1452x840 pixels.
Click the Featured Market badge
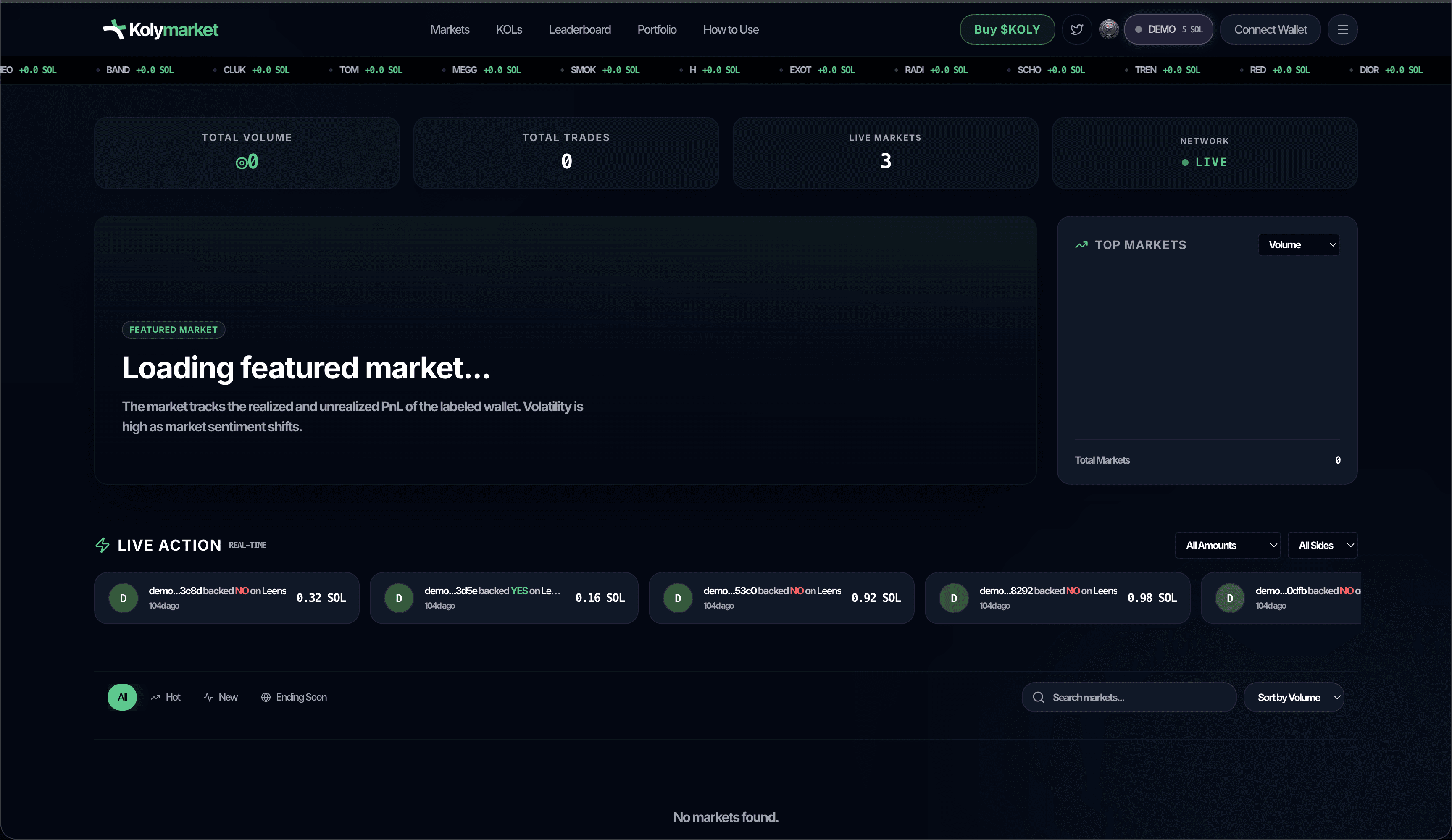pyautogui.click(x=174, y=330)
